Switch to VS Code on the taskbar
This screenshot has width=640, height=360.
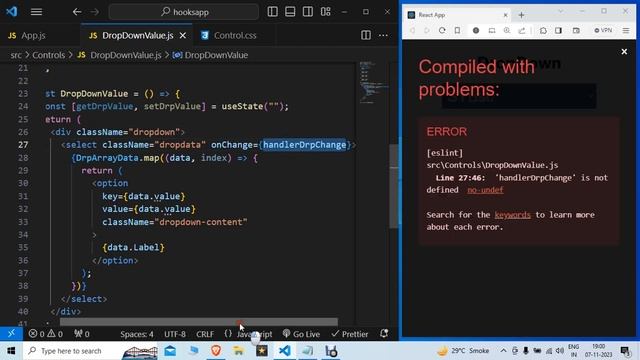click(284, 351)
